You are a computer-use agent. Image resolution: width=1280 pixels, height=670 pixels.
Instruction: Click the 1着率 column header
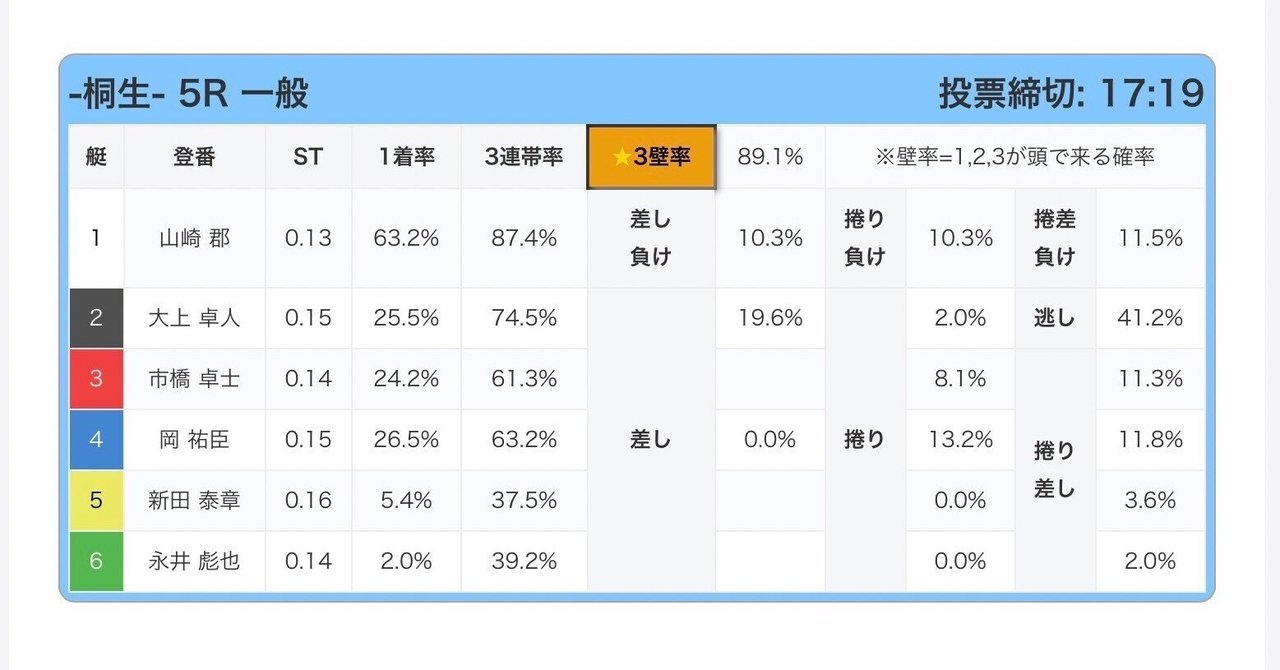(406, 157)
